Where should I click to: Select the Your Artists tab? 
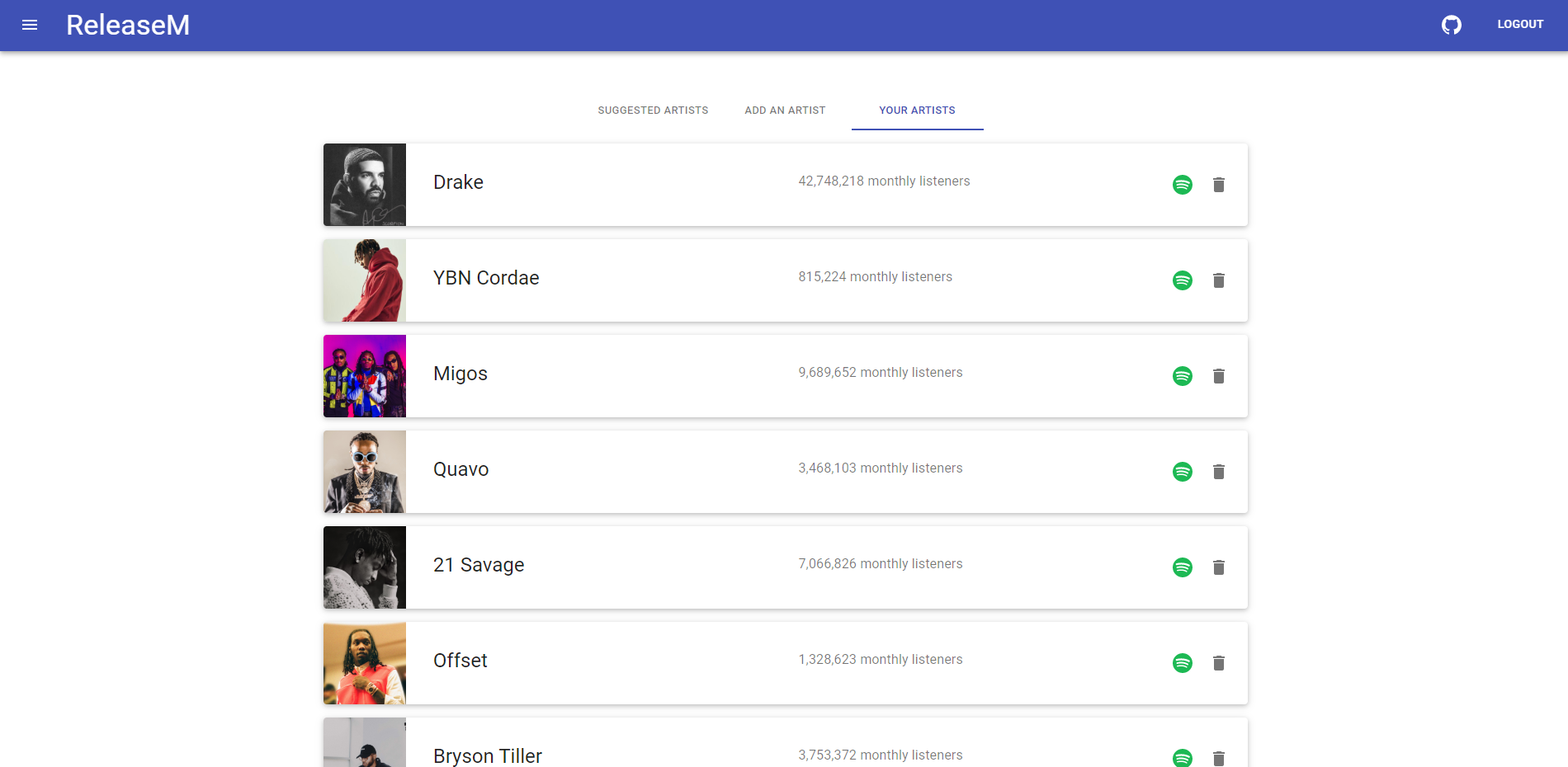pos(917,111)
